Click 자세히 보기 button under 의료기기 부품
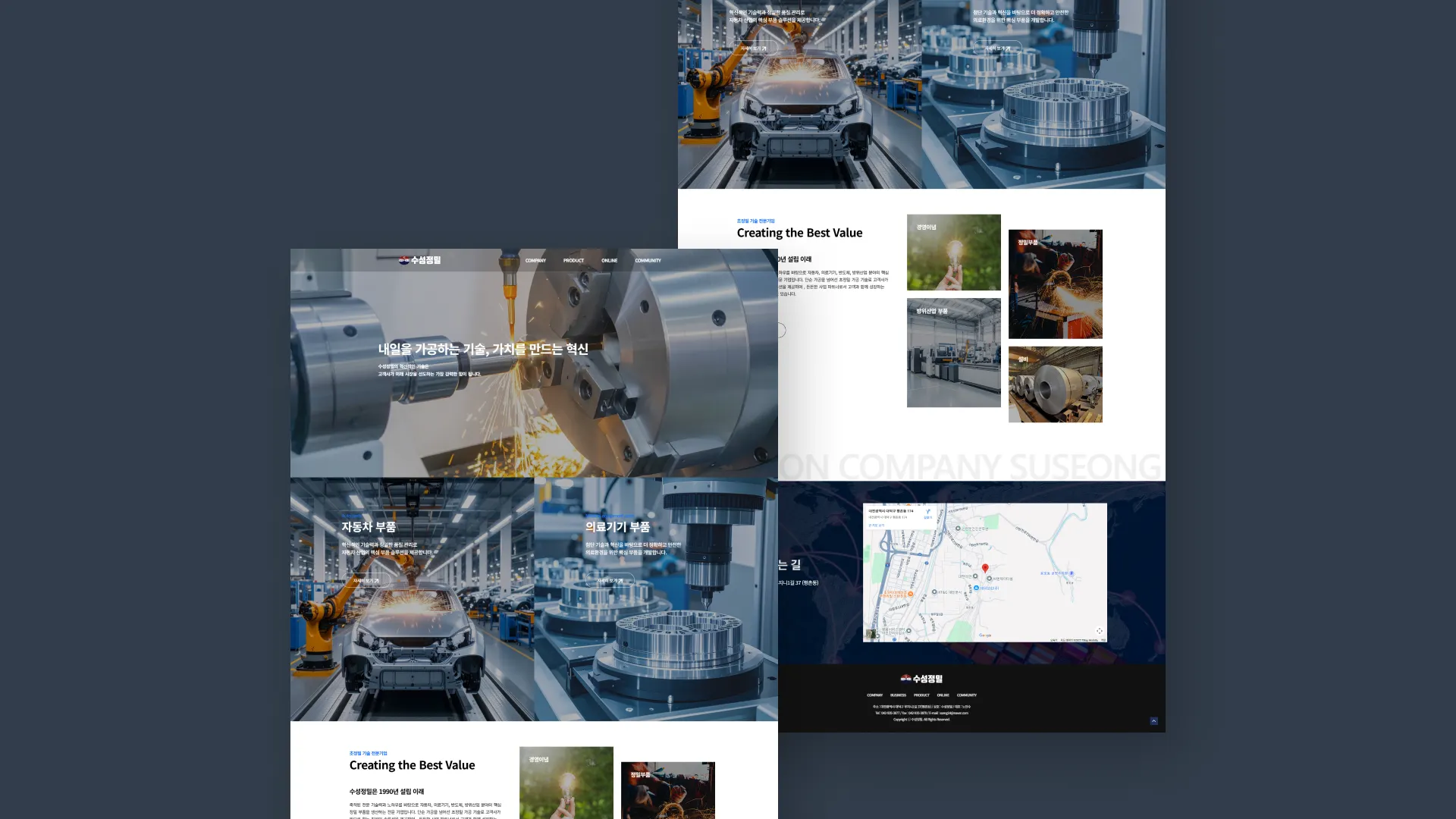The image size is (1456, 819). (x=610, y=581)
